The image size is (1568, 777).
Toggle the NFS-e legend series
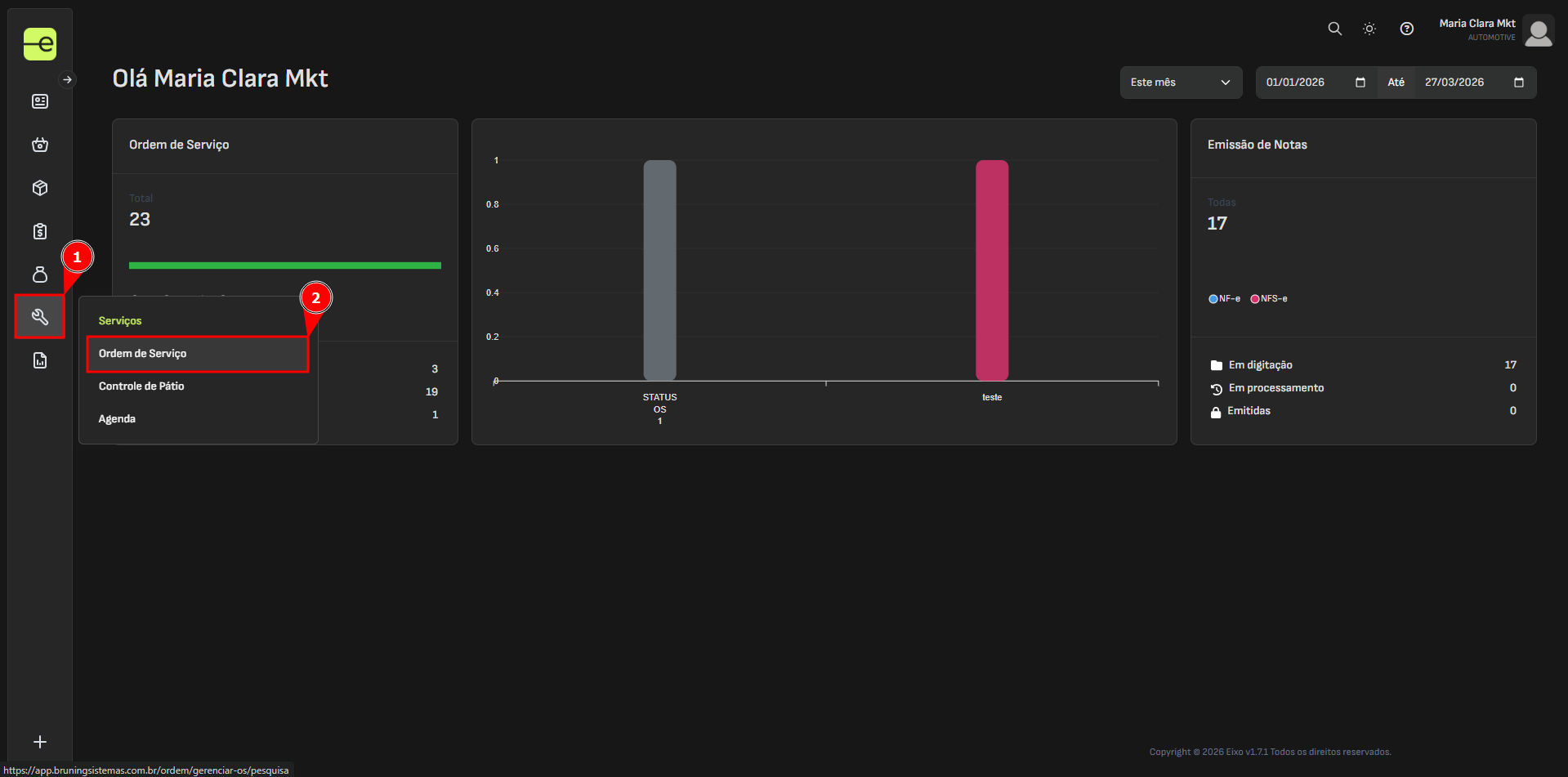click(1268, 299)
